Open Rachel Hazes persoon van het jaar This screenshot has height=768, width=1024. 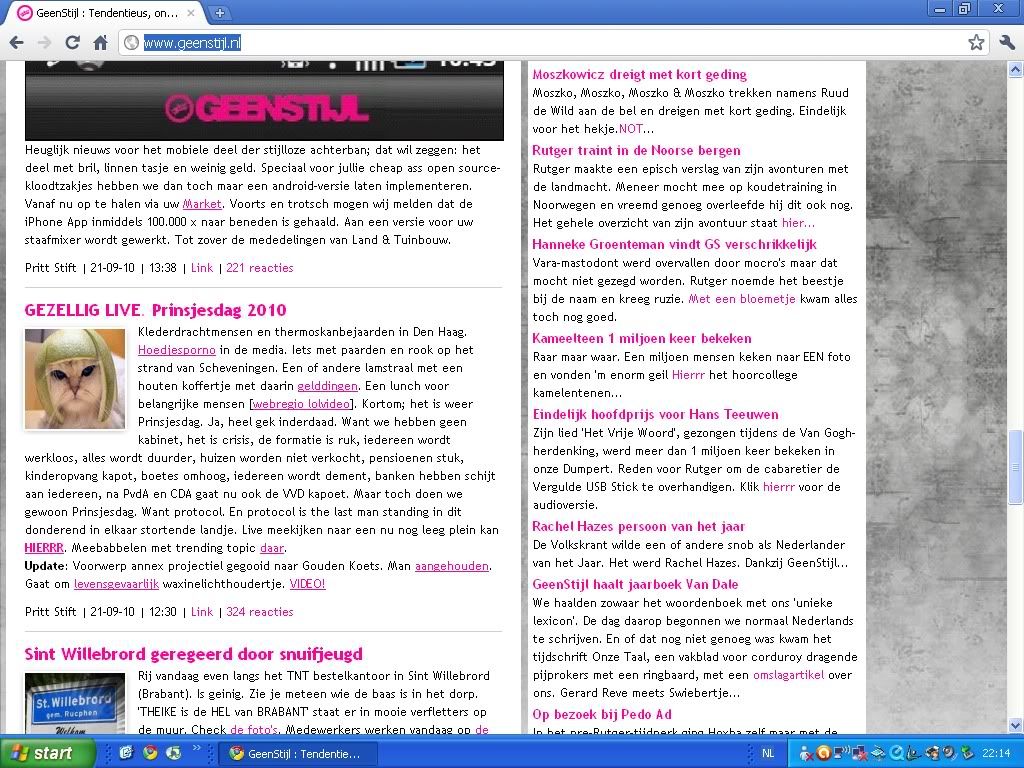click(639, 526)
